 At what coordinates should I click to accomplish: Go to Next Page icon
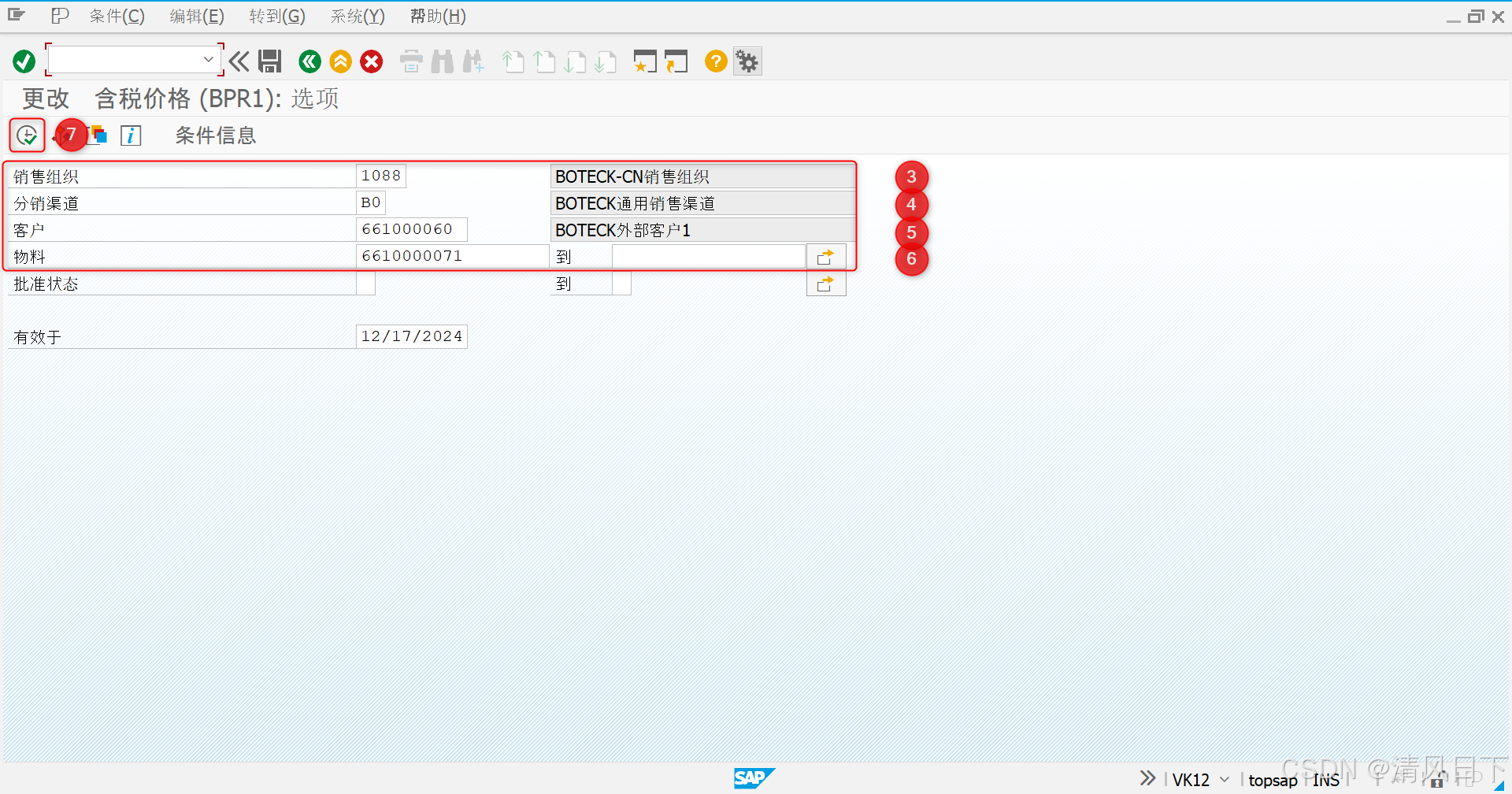(x=575, y=61)
